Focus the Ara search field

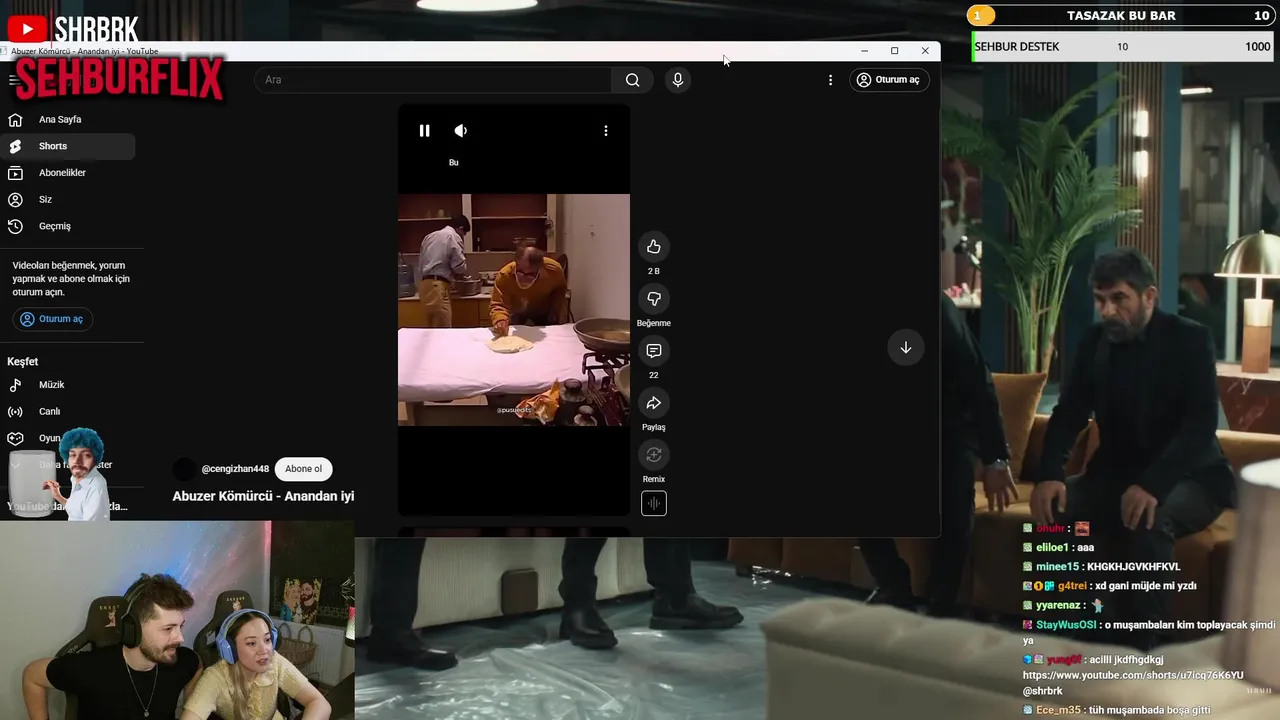(433, 80)
